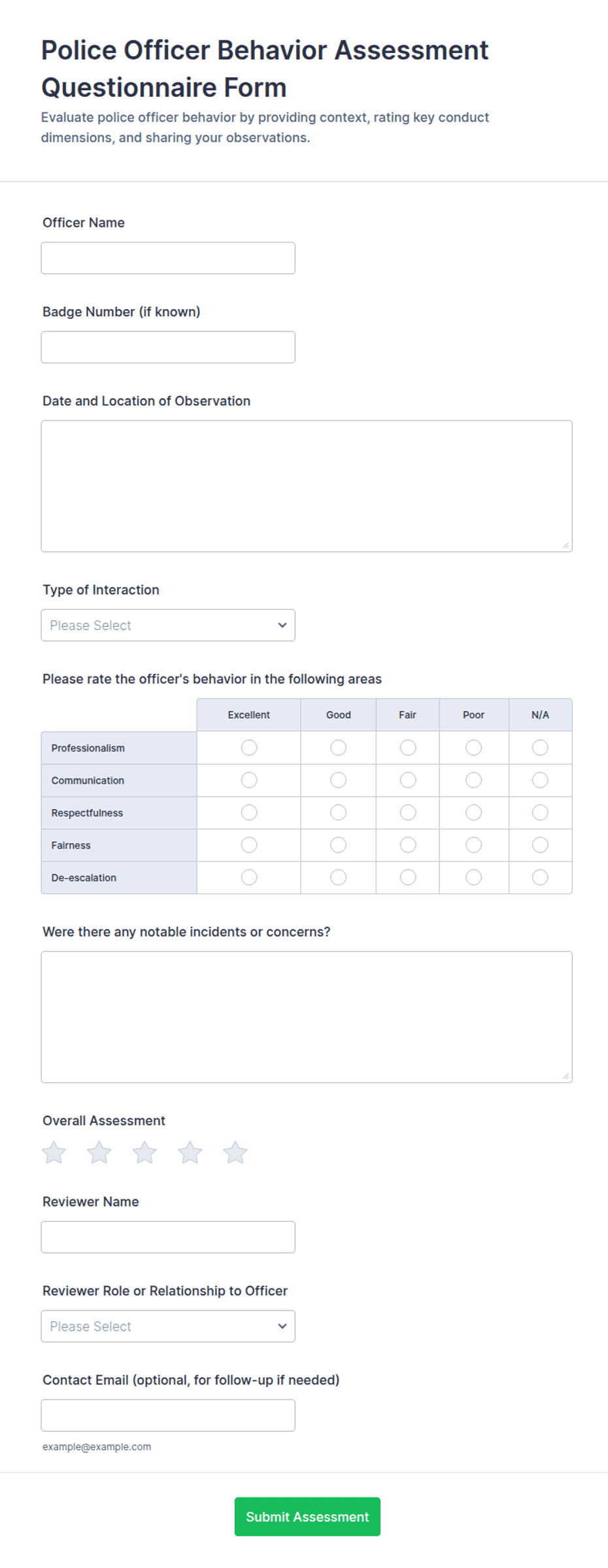
Task: Click into Date and Location textarea
Action: [x=307, y=486]
